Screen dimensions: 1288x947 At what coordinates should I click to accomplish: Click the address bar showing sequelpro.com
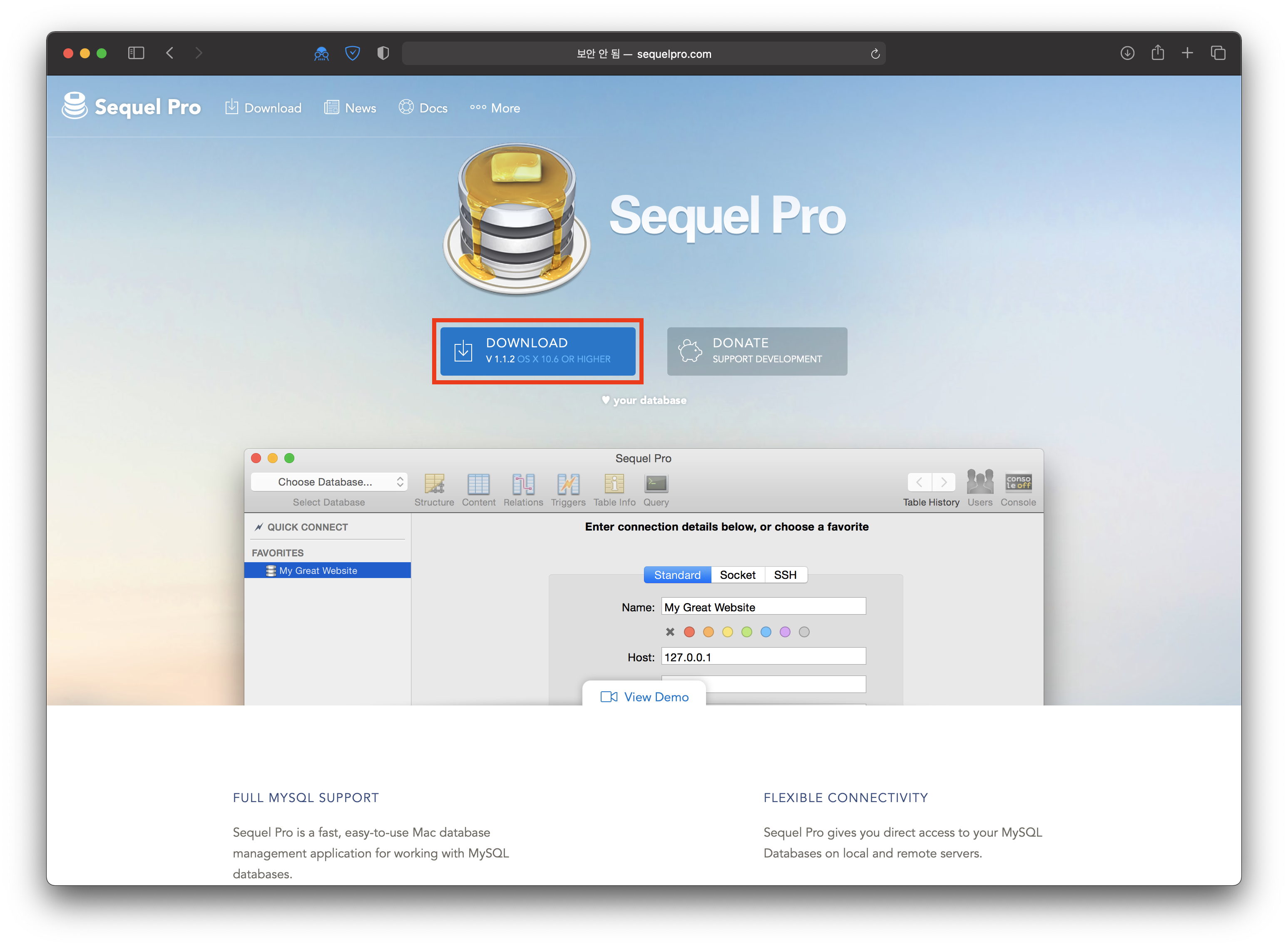click(x=644, y=54)
